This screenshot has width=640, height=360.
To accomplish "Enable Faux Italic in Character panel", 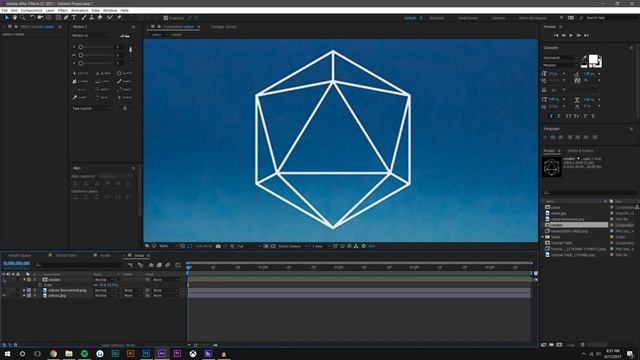I will [559, 116].
